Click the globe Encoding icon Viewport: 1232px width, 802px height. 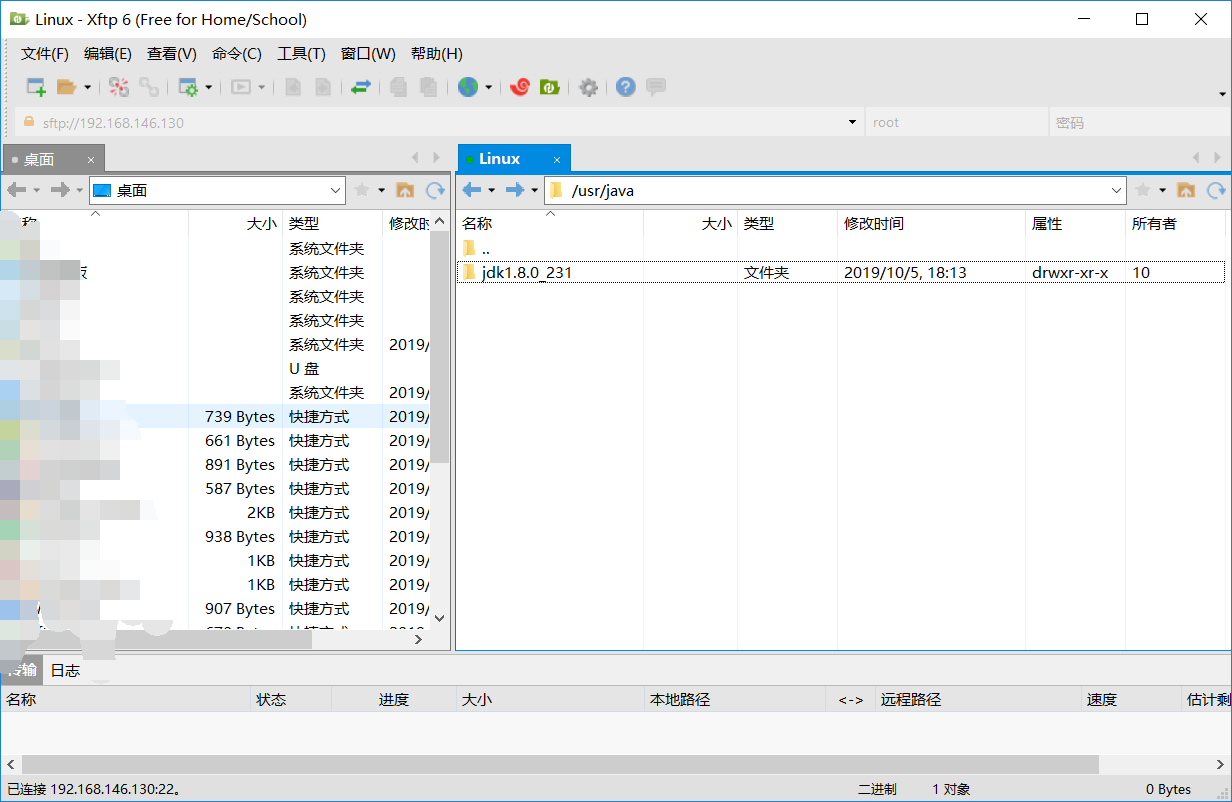[468, 87]
